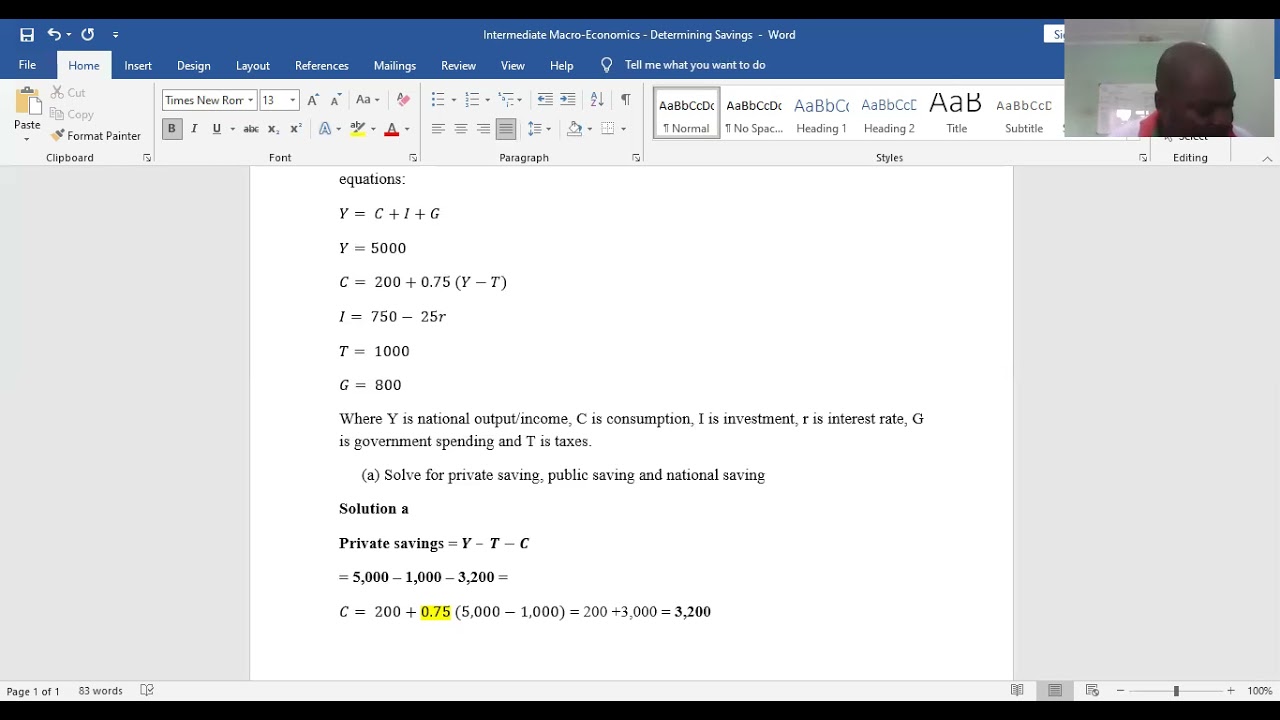
Task: Collapse the ribbon chevron
Action: pos(1267,158)
